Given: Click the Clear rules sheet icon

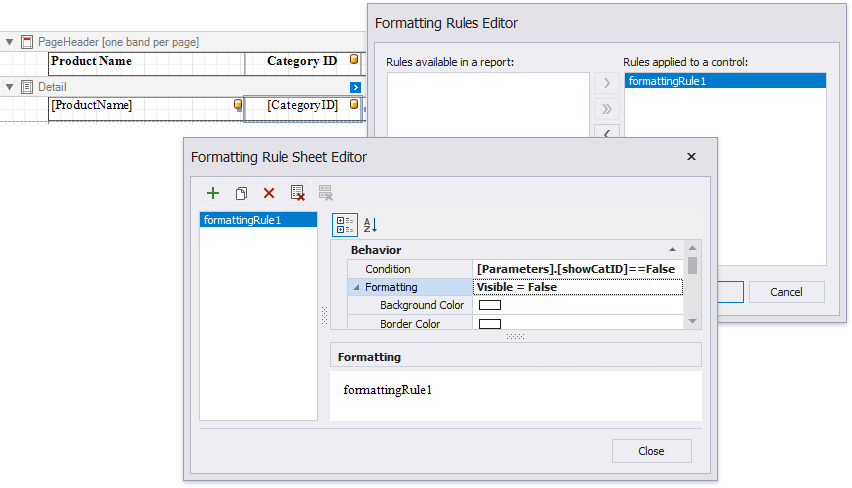Looking at the screenshot, I should [x=297, y=193].
